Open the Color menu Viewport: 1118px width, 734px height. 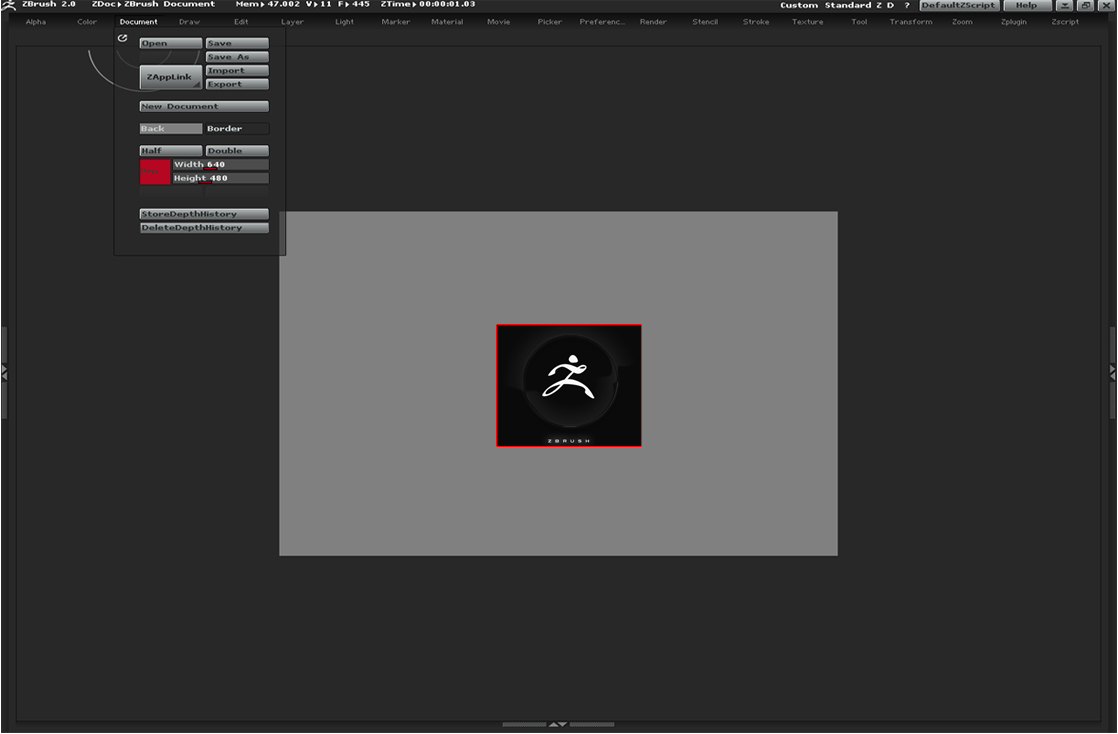(87, 22)
